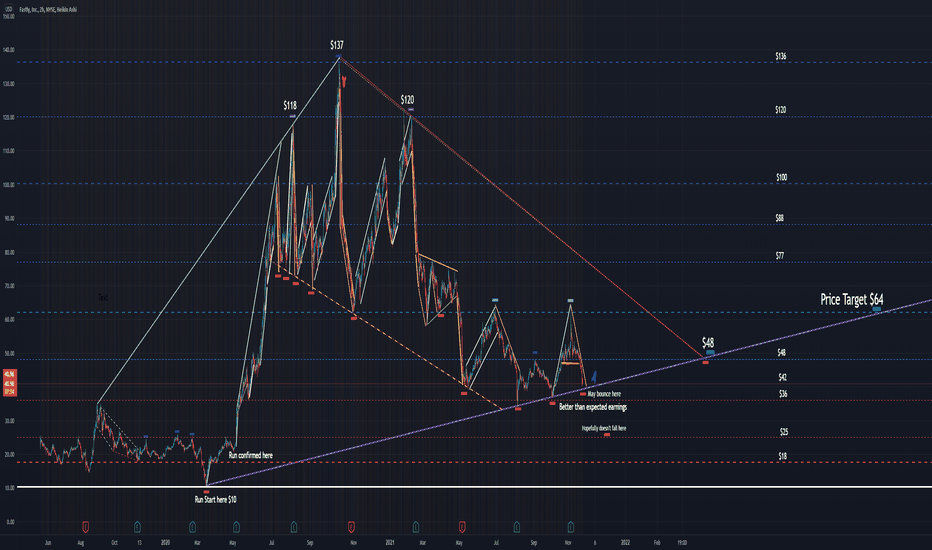This screenshot has width=932, height=550.
Task: Select the Price Target $64 annotation
Action: pos(852,300)
